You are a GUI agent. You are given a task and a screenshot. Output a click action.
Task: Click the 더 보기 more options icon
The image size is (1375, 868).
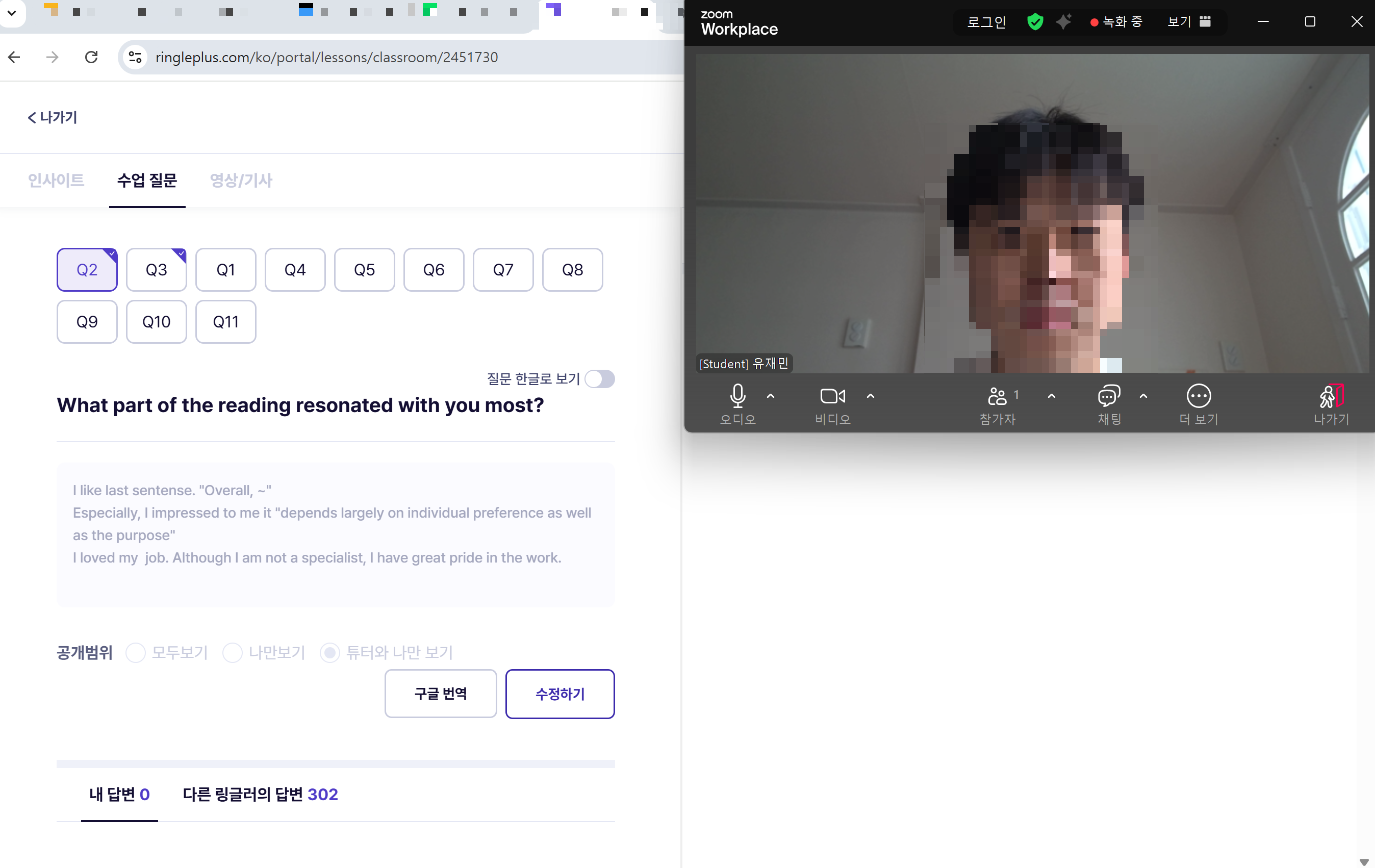(1198, 396)
